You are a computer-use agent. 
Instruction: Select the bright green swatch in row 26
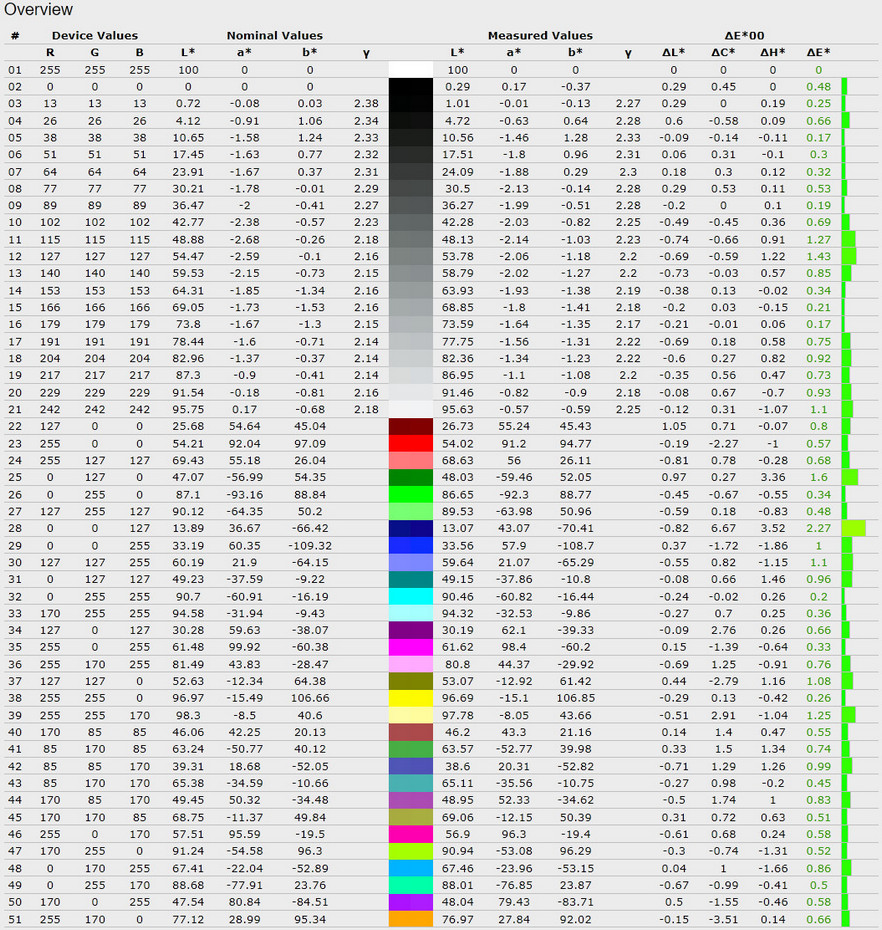point(410,494)
